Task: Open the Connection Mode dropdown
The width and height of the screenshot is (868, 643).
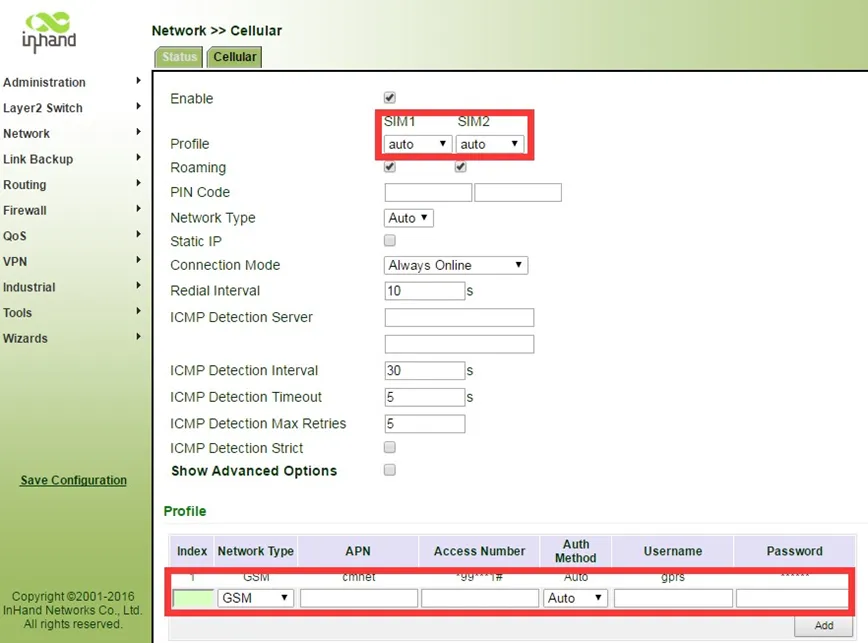Action: click(456, 266)
